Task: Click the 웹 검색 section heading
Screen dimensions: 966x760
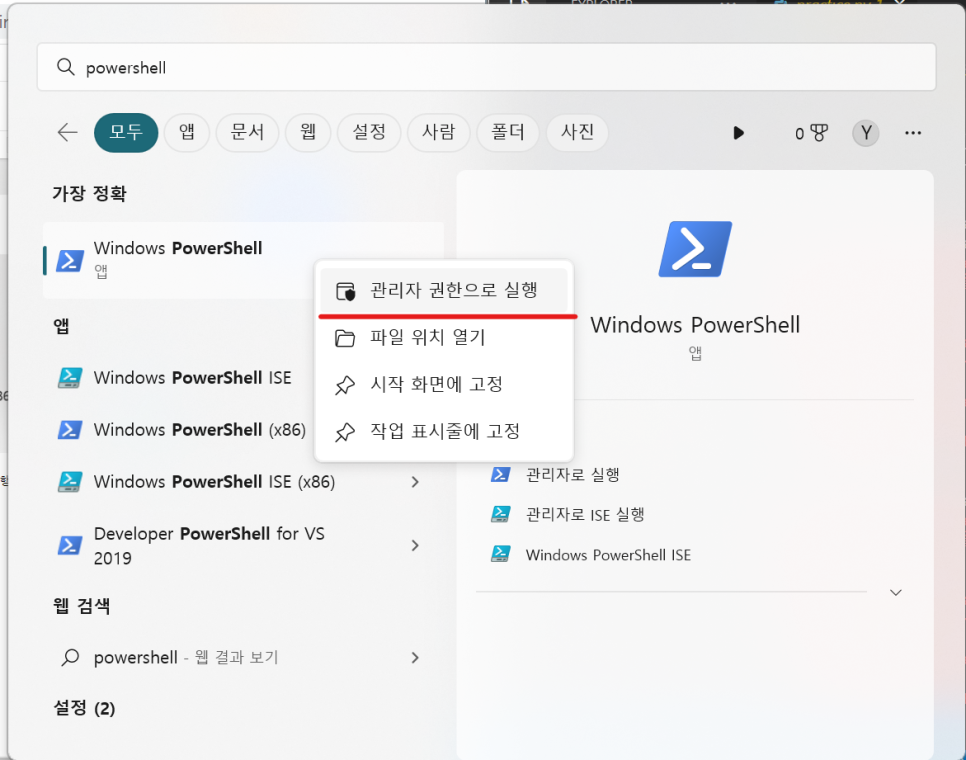Action: click(x=81, y=606)
